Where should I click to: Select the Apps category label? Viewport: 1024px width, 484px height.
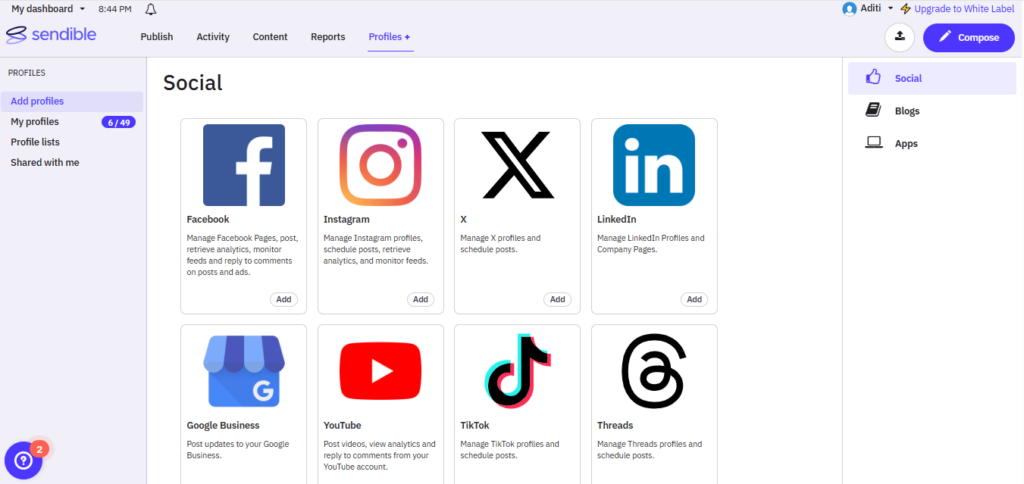906,144
